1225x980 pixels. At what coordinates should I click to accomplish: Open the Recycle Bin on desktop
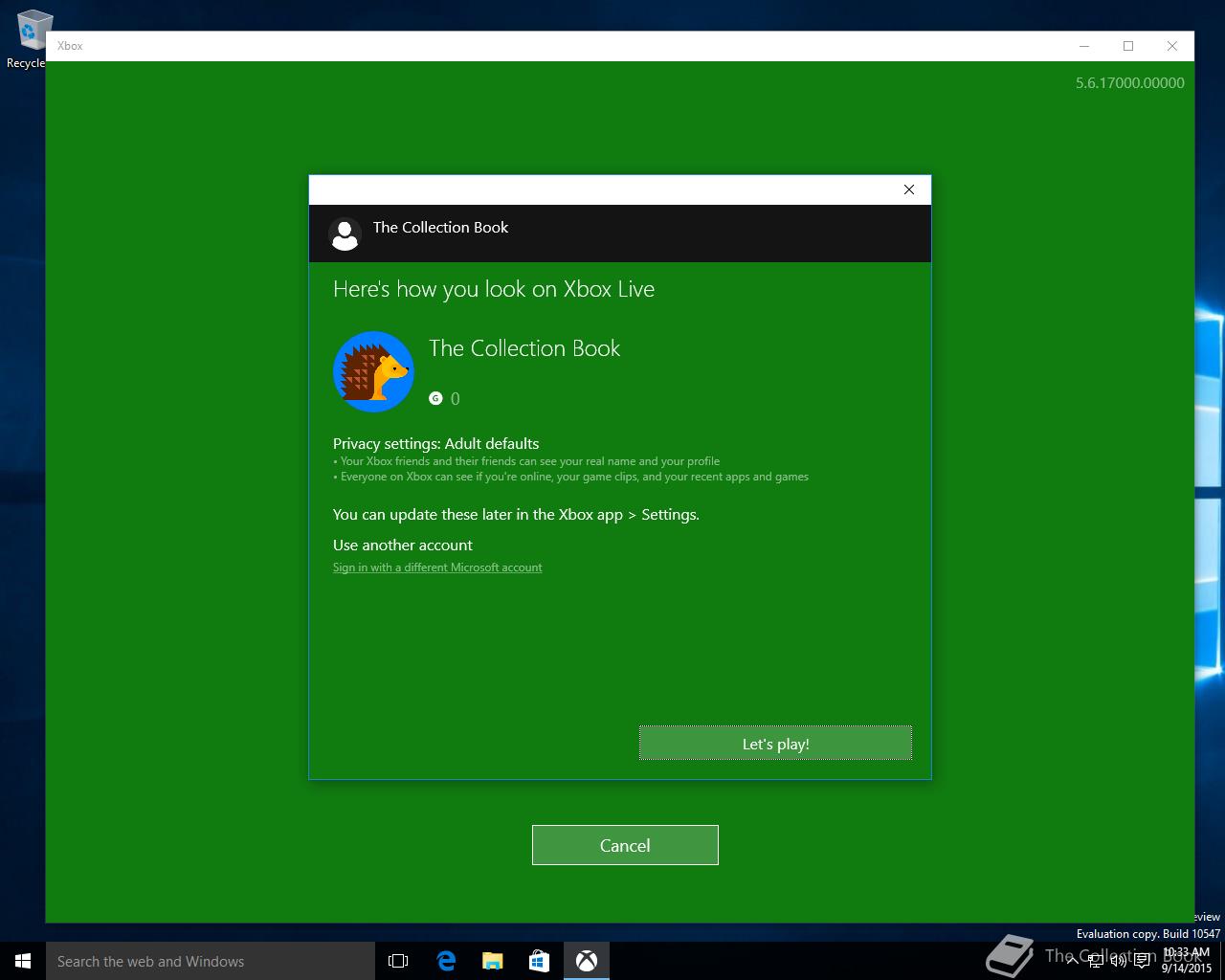(29, 38)
